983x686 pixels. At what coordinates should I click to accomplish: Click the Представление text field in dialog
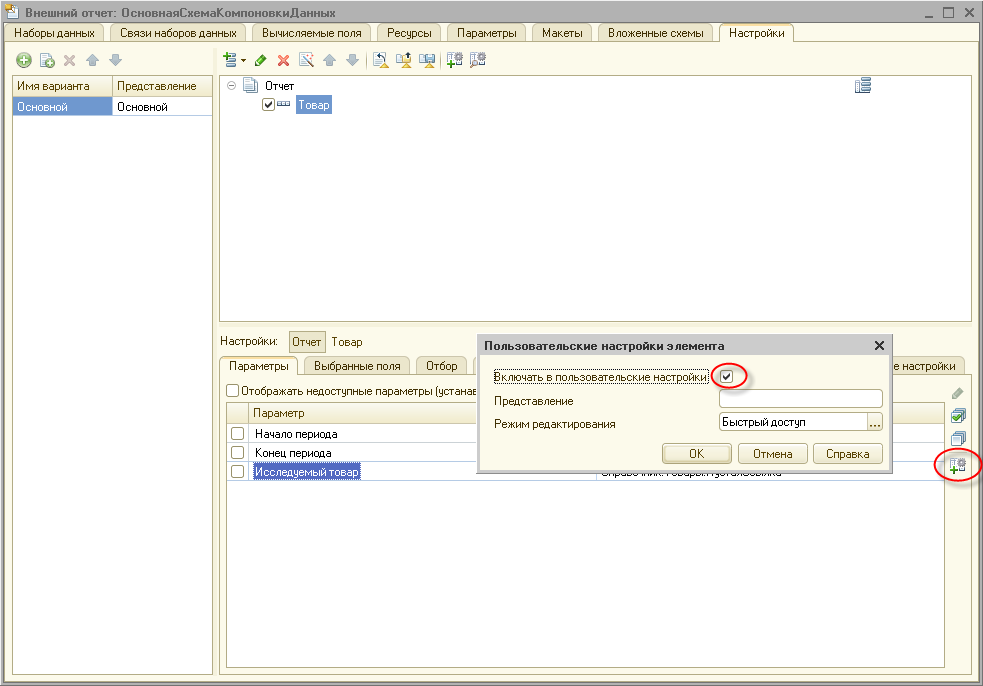(800, 400)
